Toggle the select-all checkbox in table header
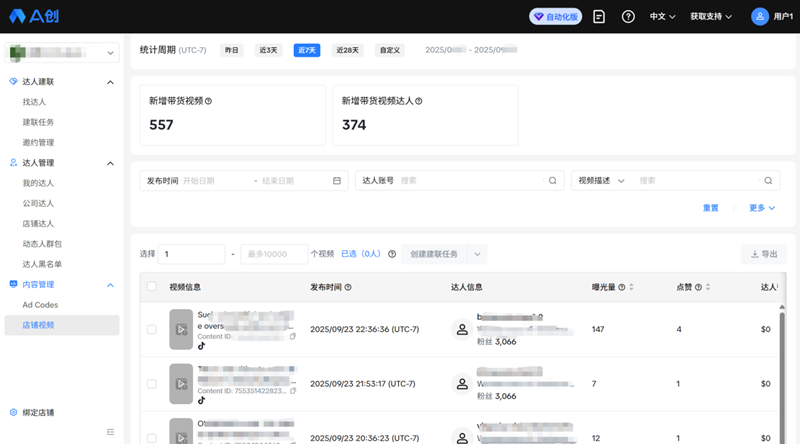The height and width of the screenshot is (444, 800). [152, 287]
